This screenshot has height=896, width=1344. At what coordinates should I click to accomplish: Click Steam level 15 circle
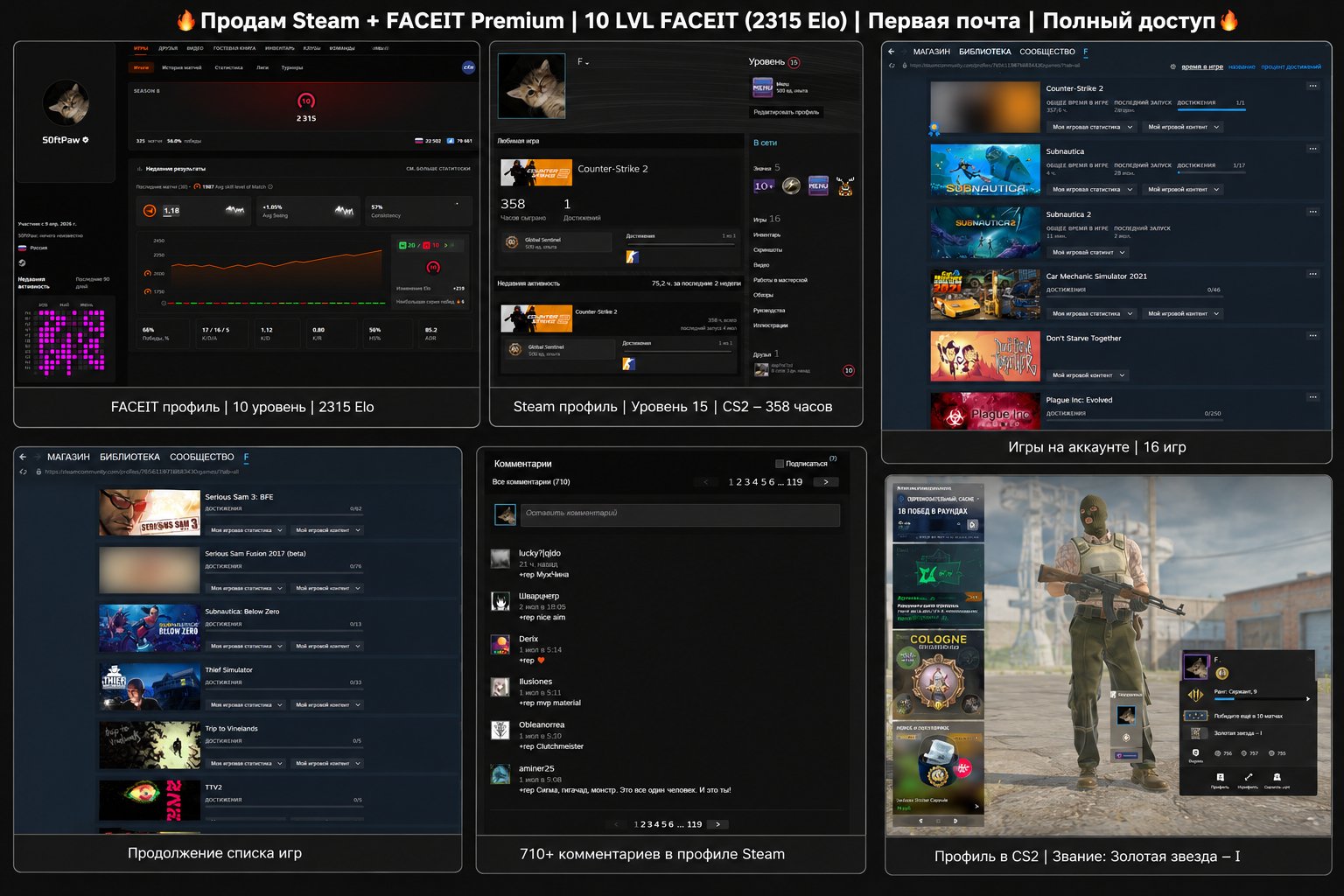tap(794, 62)
